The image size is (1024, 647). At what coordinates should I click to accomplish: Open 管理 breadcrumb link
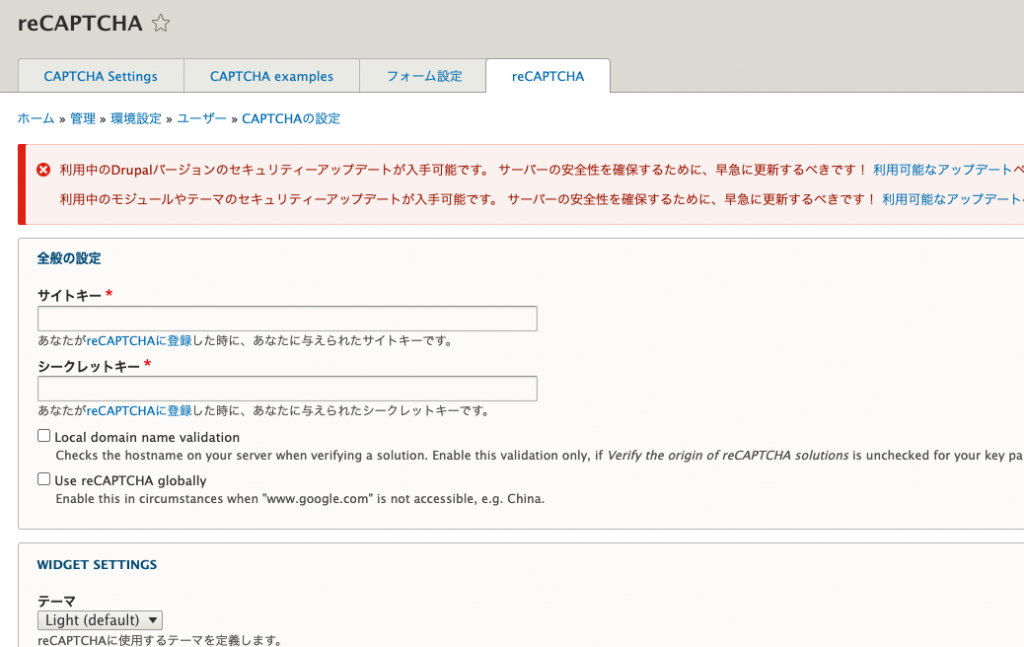click(83, 118)
